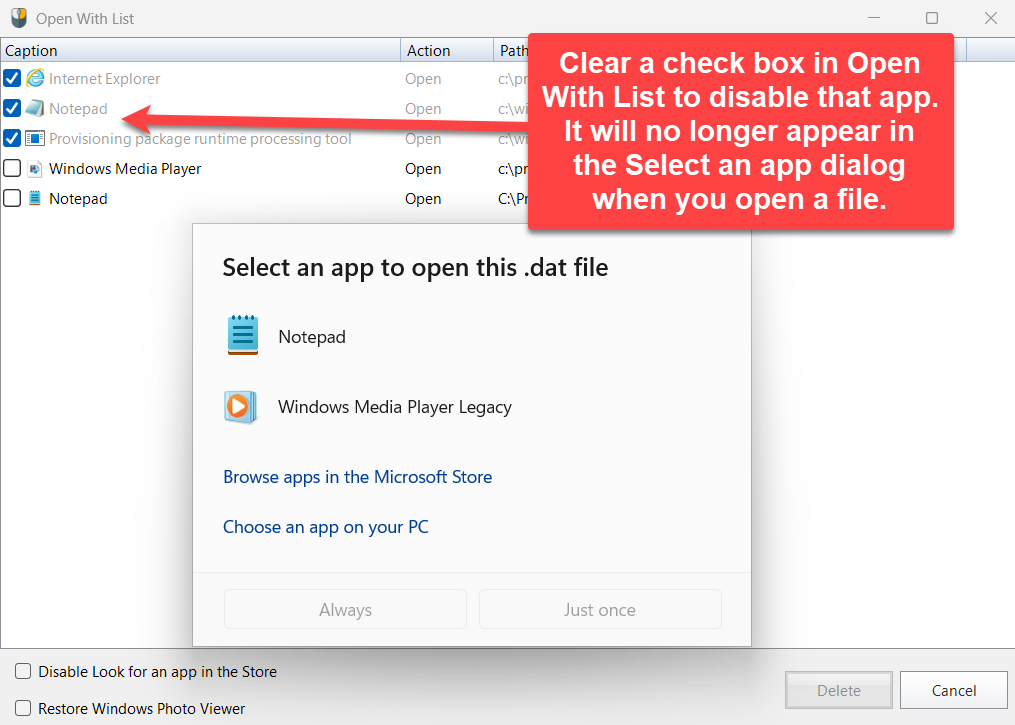The width and height of the screenshot is (1015, 725).
Task: Enable Restore Windows Photo Viewer
Action: 23,708
